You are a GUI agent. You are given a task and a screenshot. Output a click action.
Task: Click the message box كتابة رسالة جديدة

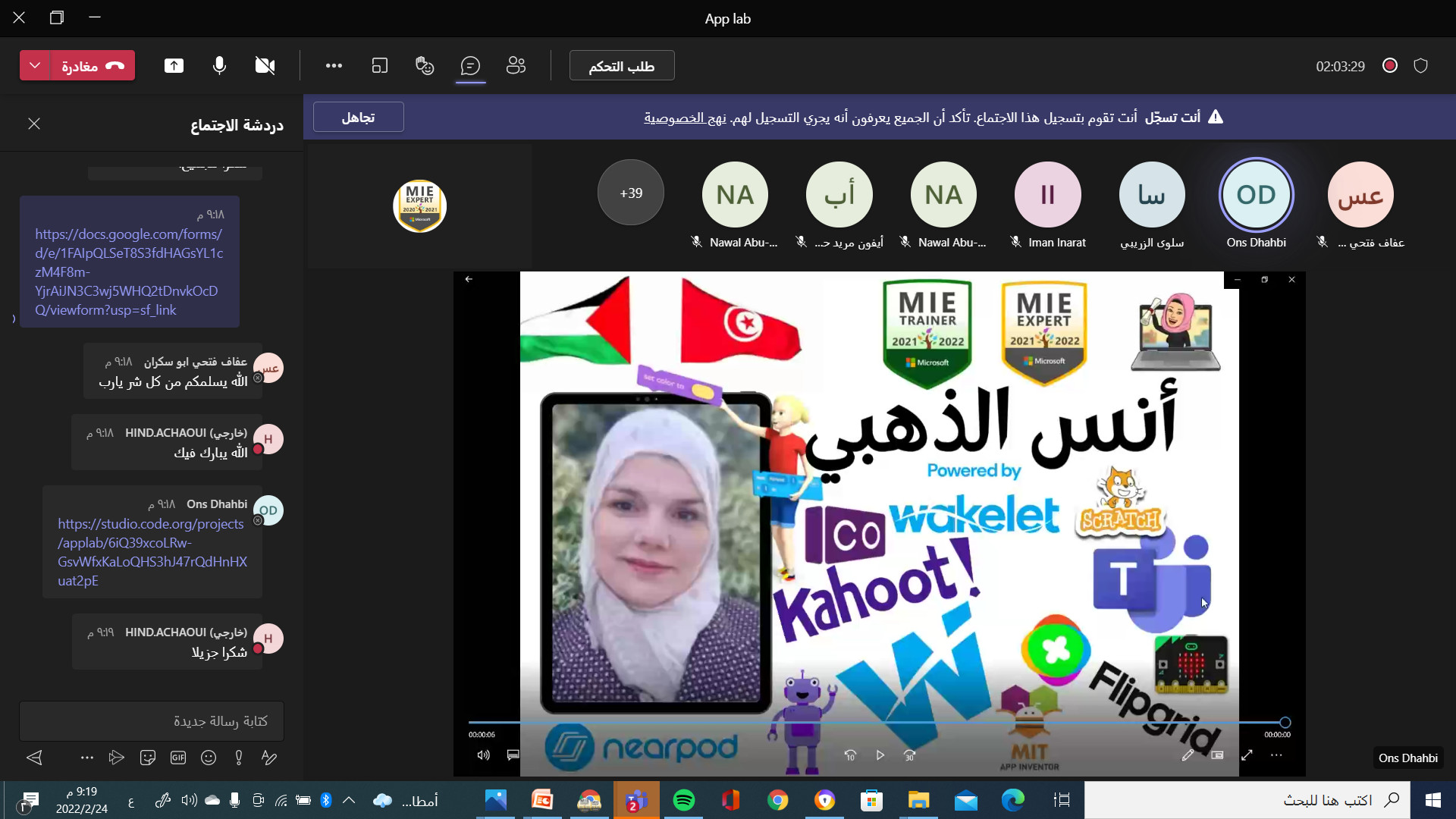click(x=152, y=720)
